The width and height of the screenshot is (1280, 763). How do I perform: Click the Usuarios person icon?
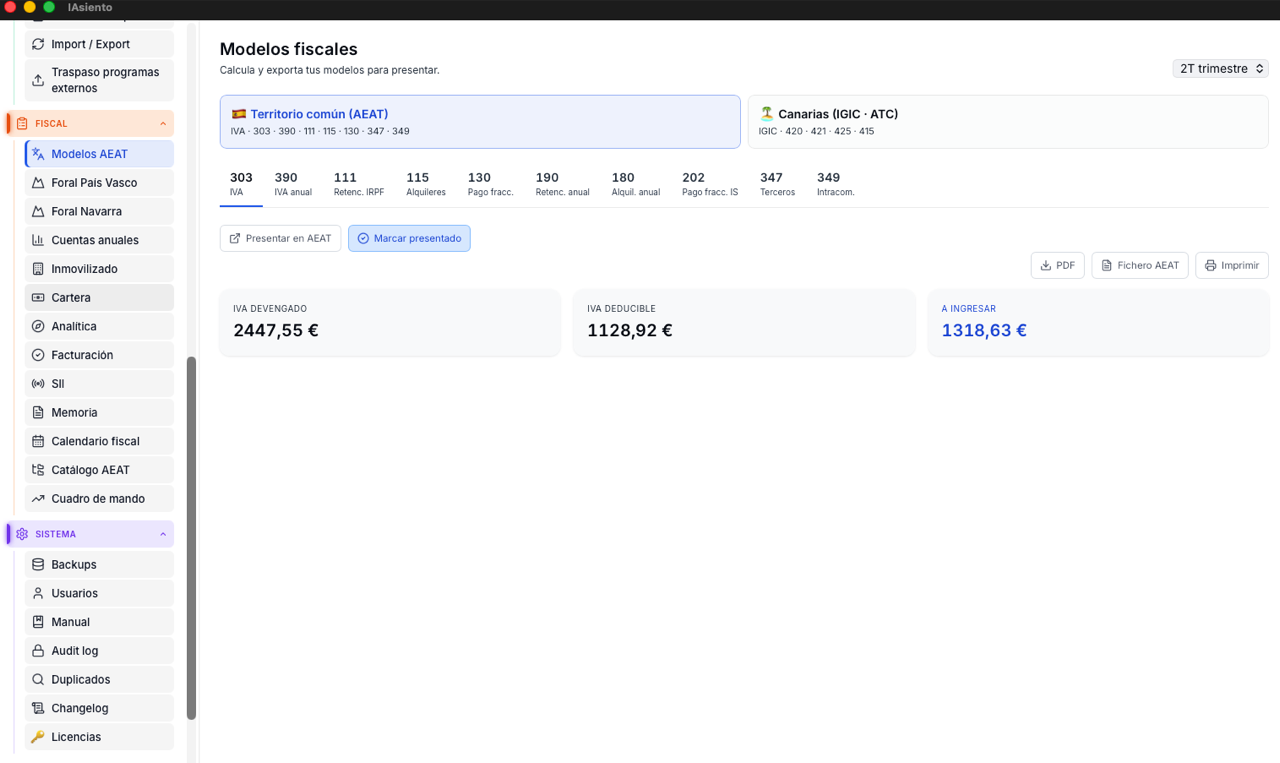[x=38, y=593]
